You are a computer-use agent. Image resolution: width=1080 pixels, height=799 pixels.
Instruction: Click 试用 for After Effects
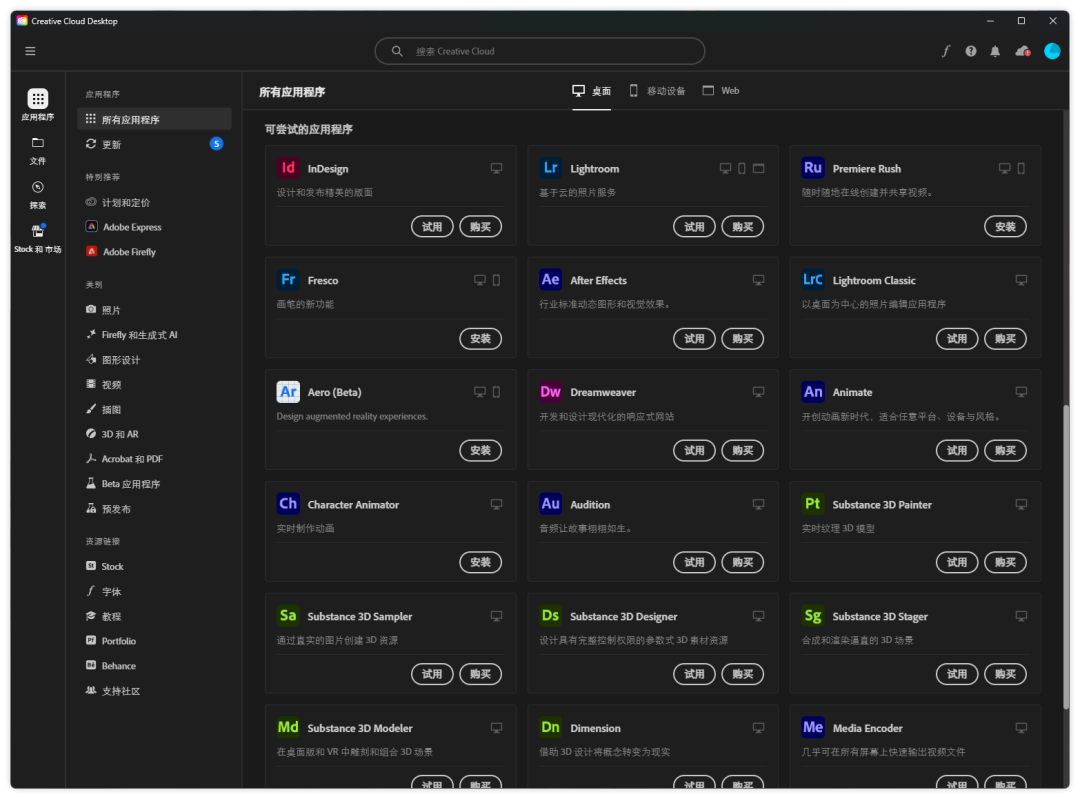694,338
